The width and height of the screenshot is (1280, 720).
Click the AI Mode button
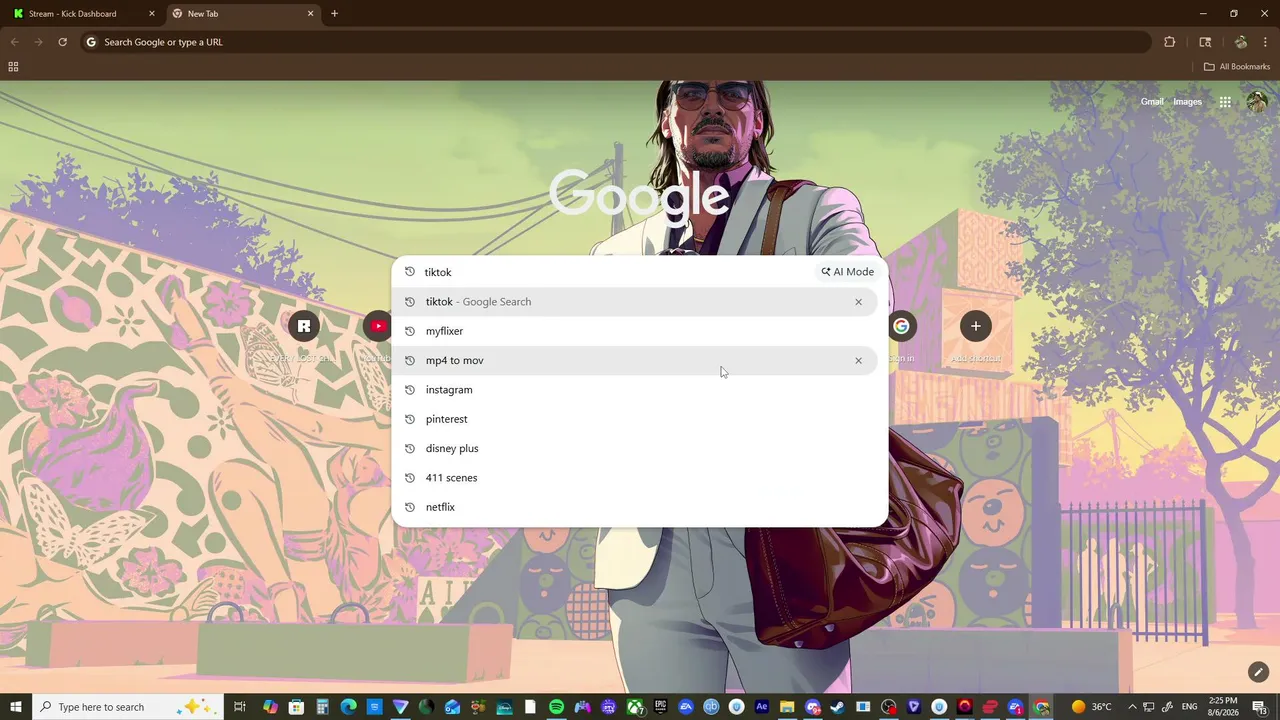pos(848,272)
